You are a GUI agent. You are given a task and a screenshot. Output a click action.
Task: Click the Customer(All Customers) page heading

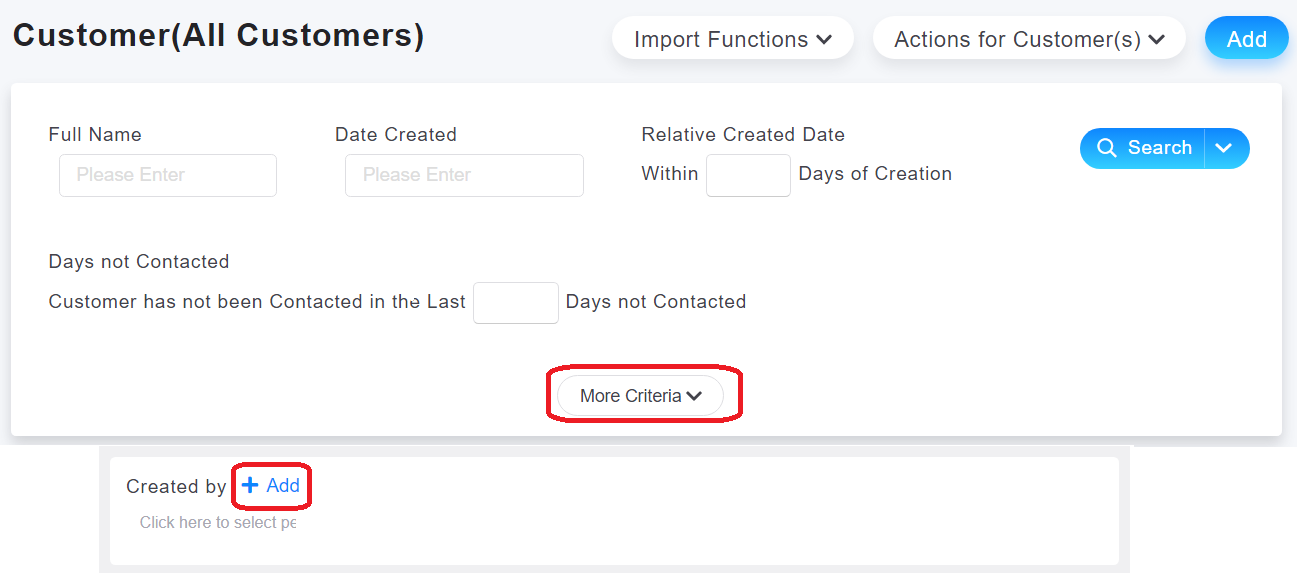(x=218, y=36)
